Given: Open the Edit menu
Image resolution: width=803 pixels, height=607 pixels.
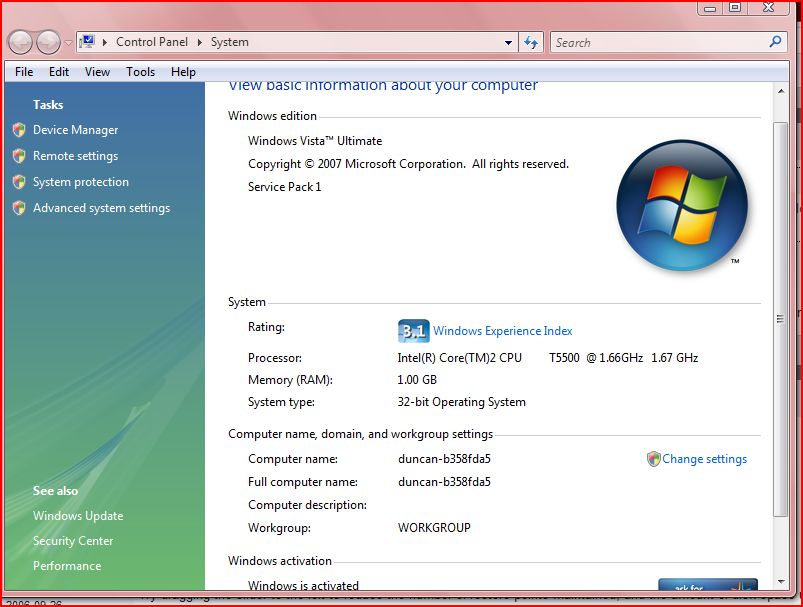Looking at the screenshot, I should point(59,72).
